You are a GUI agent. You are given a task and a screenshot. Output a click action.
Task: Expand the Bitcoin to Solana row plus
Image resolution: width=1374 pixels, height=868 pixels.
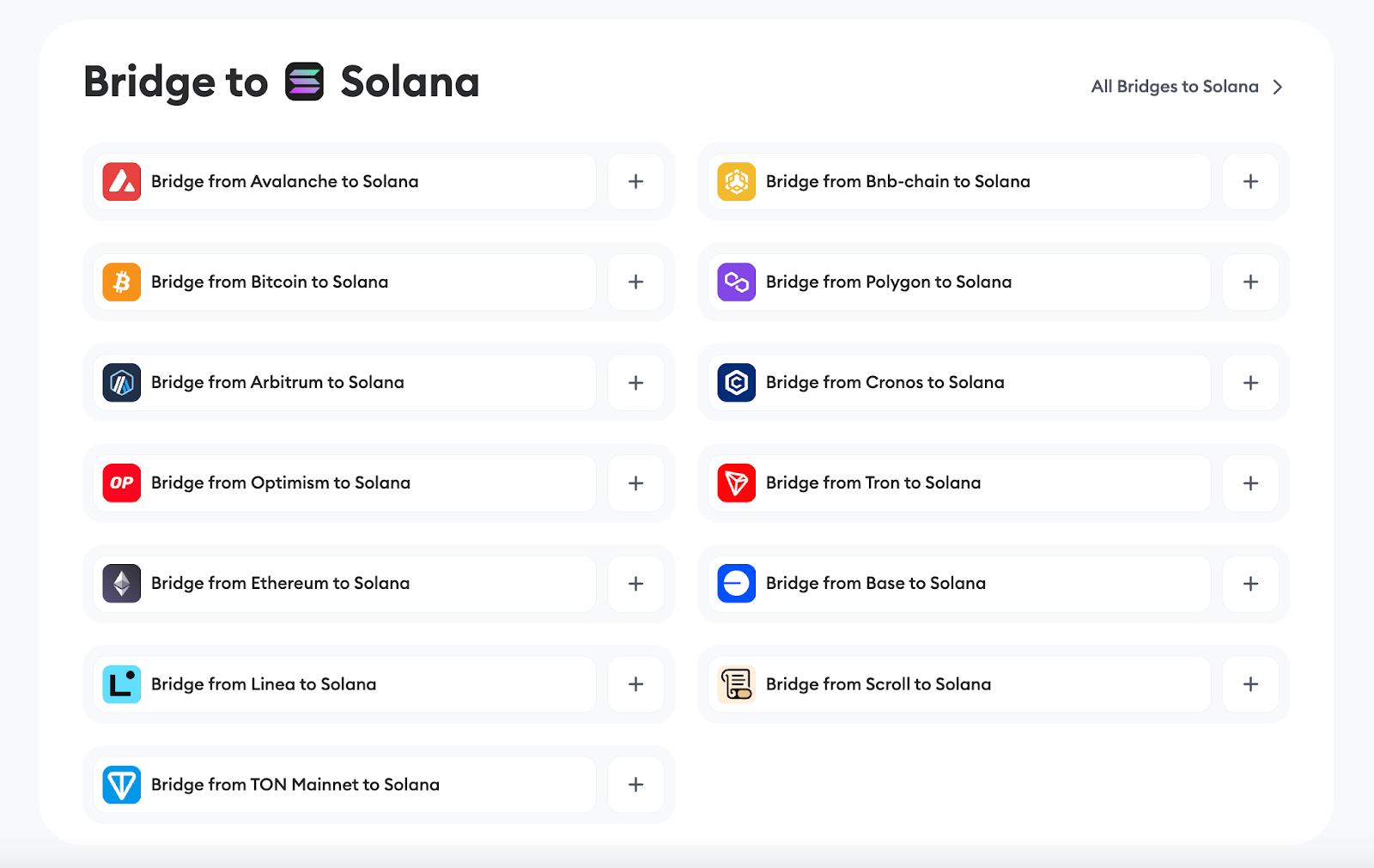tap(636, 282)
